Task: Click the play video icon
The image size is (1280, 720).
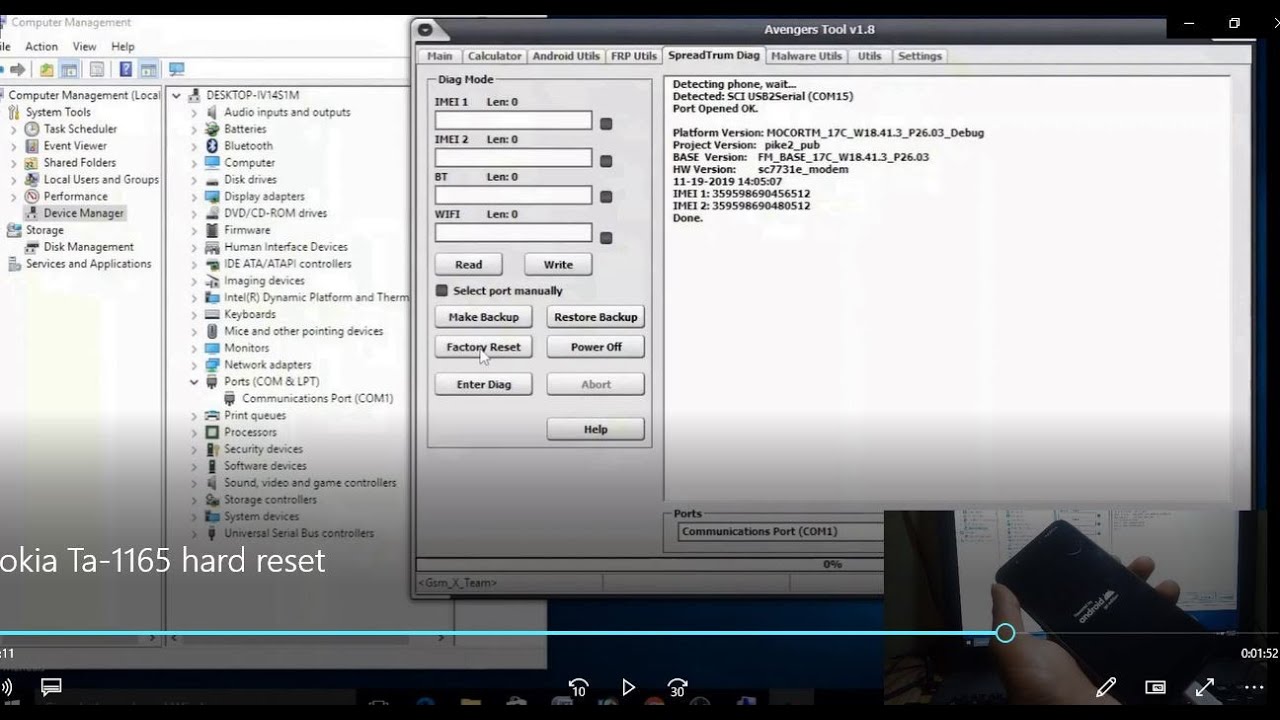Action: coord(628,687)
